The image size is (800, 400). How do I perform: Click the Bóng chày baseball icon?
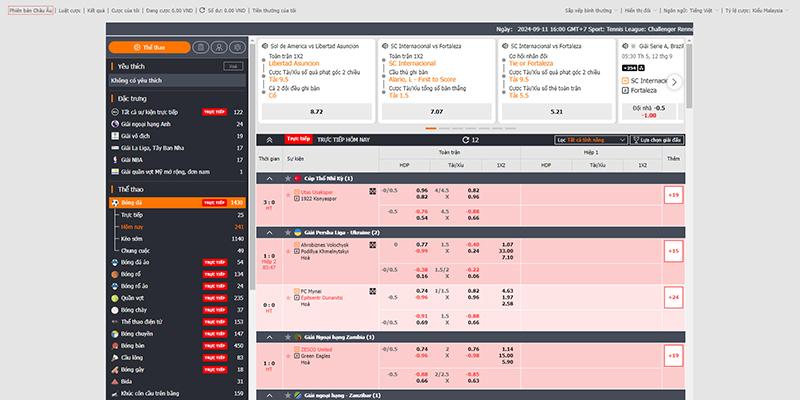(115, 310)
